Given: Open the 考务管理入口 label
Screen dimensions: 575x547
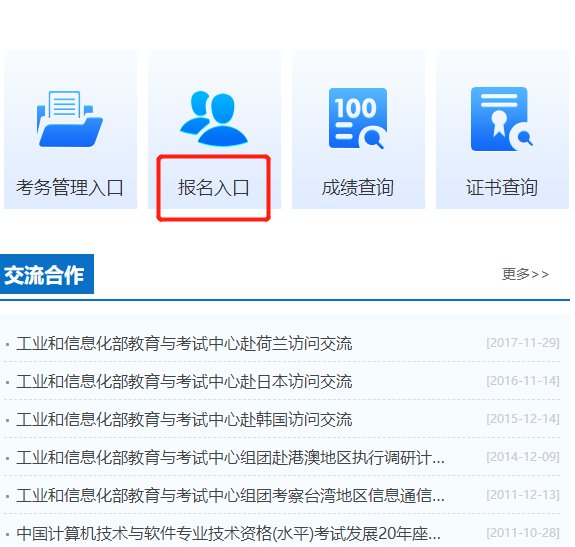Looking at the screenshot, I should 70,187.
